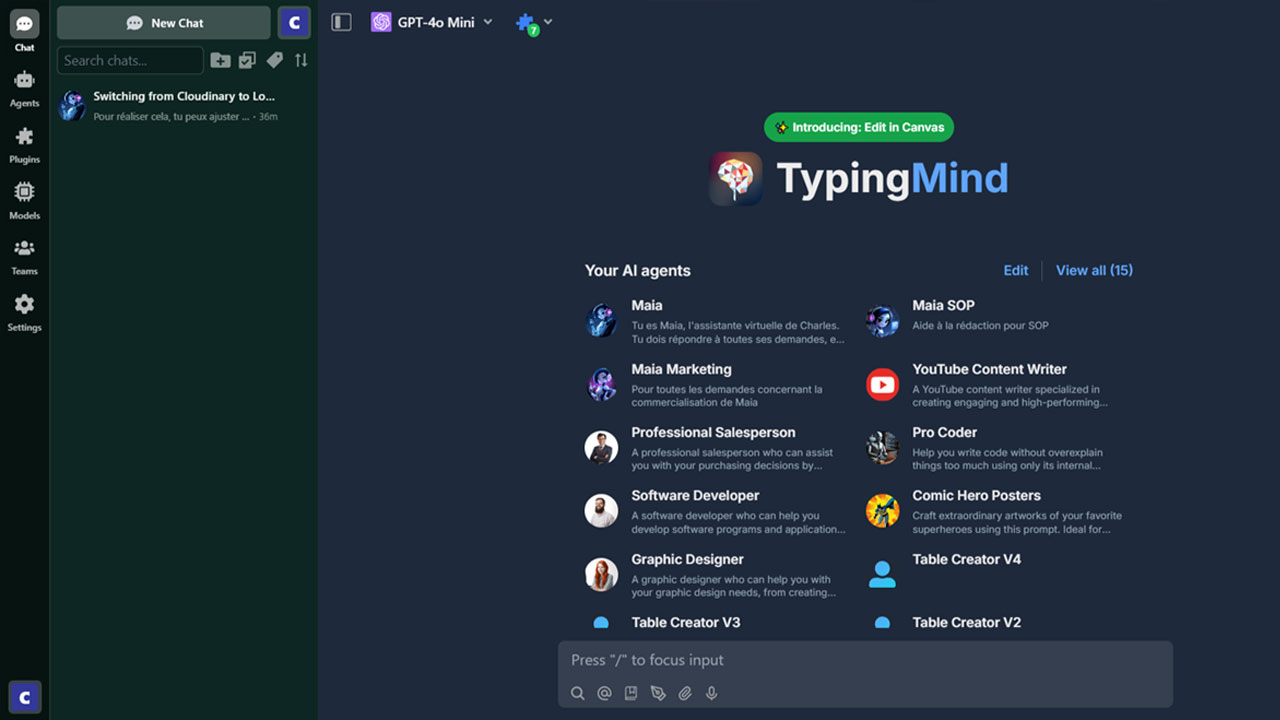Select the YouTube Content Writer agent
The width and height of the screenshot is (1280, 720).
click(x=997, y=385)
